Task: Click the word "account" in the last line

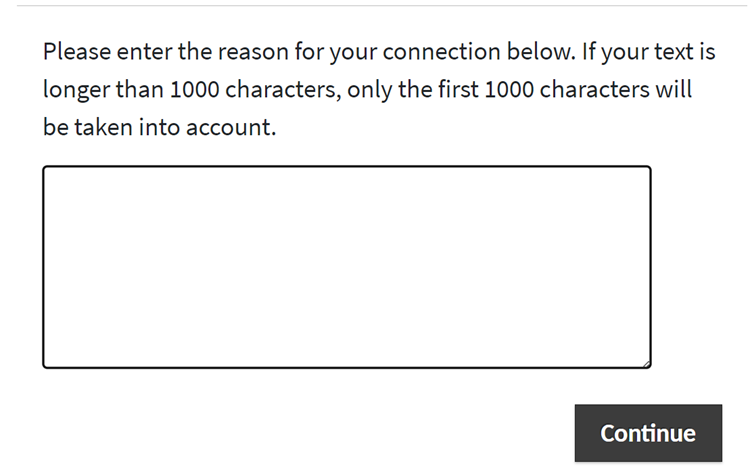Action: [x=232, y=129]
